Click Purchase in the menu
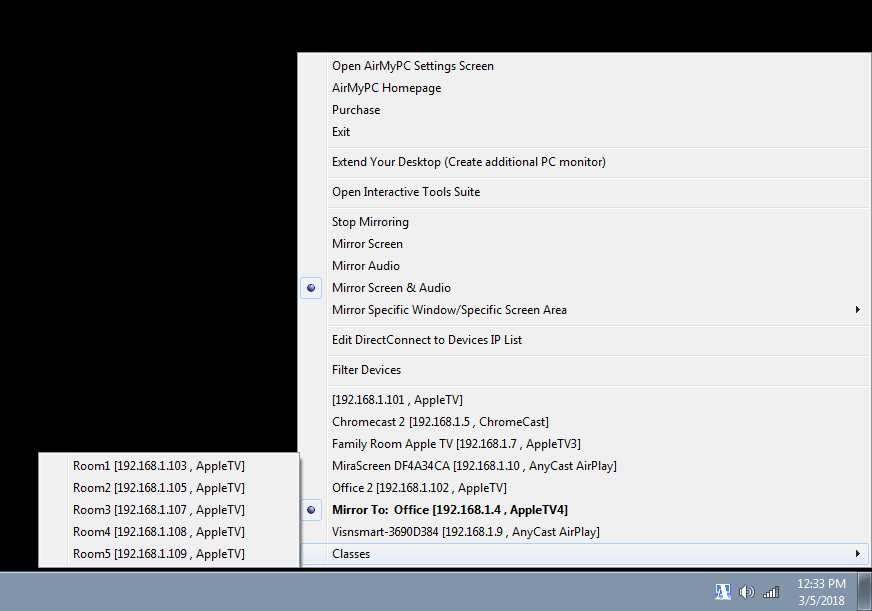 point(356,110)
